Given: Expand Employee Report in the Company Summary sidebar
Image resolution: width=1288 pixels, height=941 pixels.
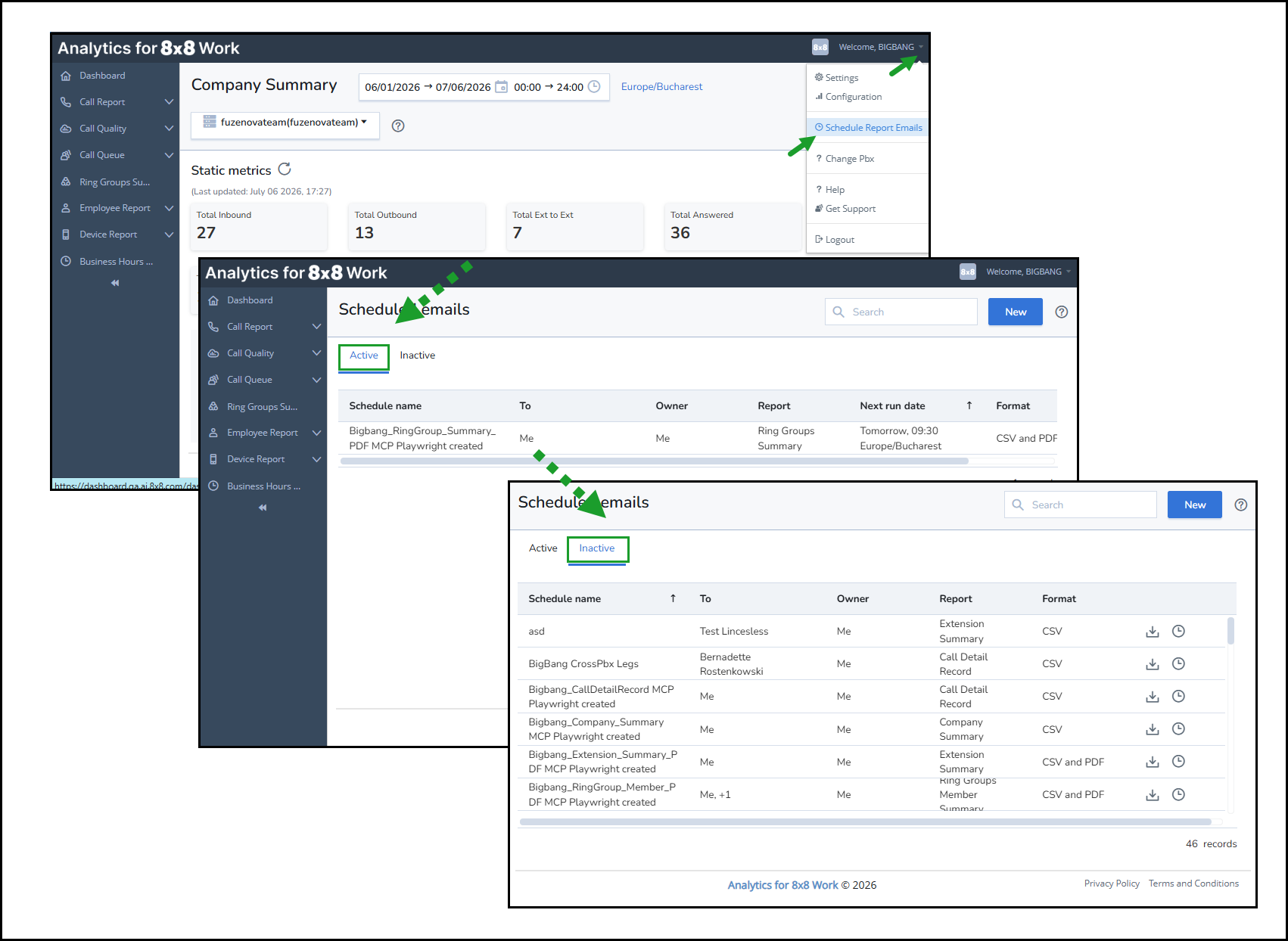Looking at the screenshot, I should click(x=169, y=208).
